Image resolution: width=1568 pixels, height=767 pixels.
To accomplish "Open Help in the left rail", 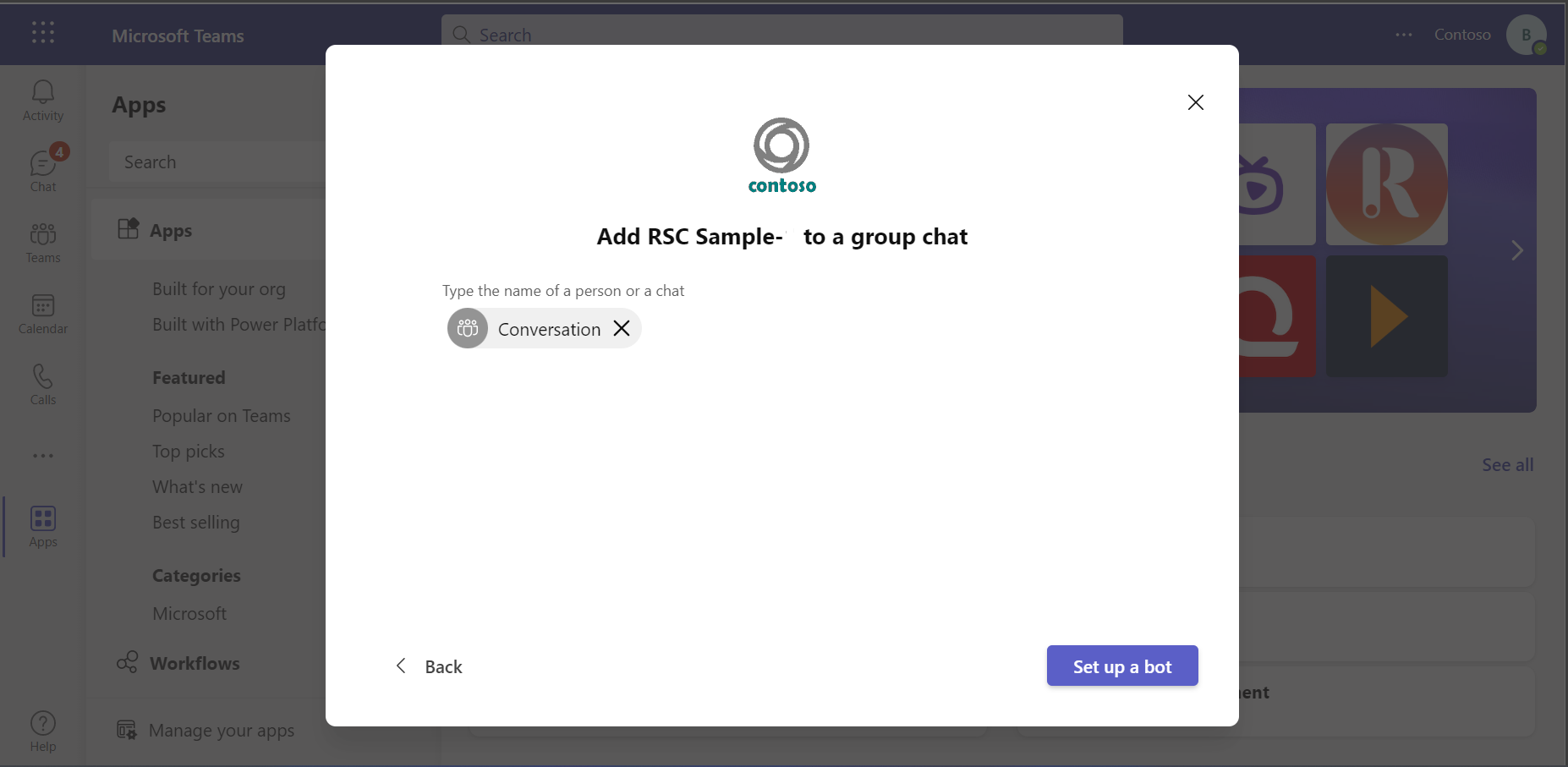I will point(43,731).
